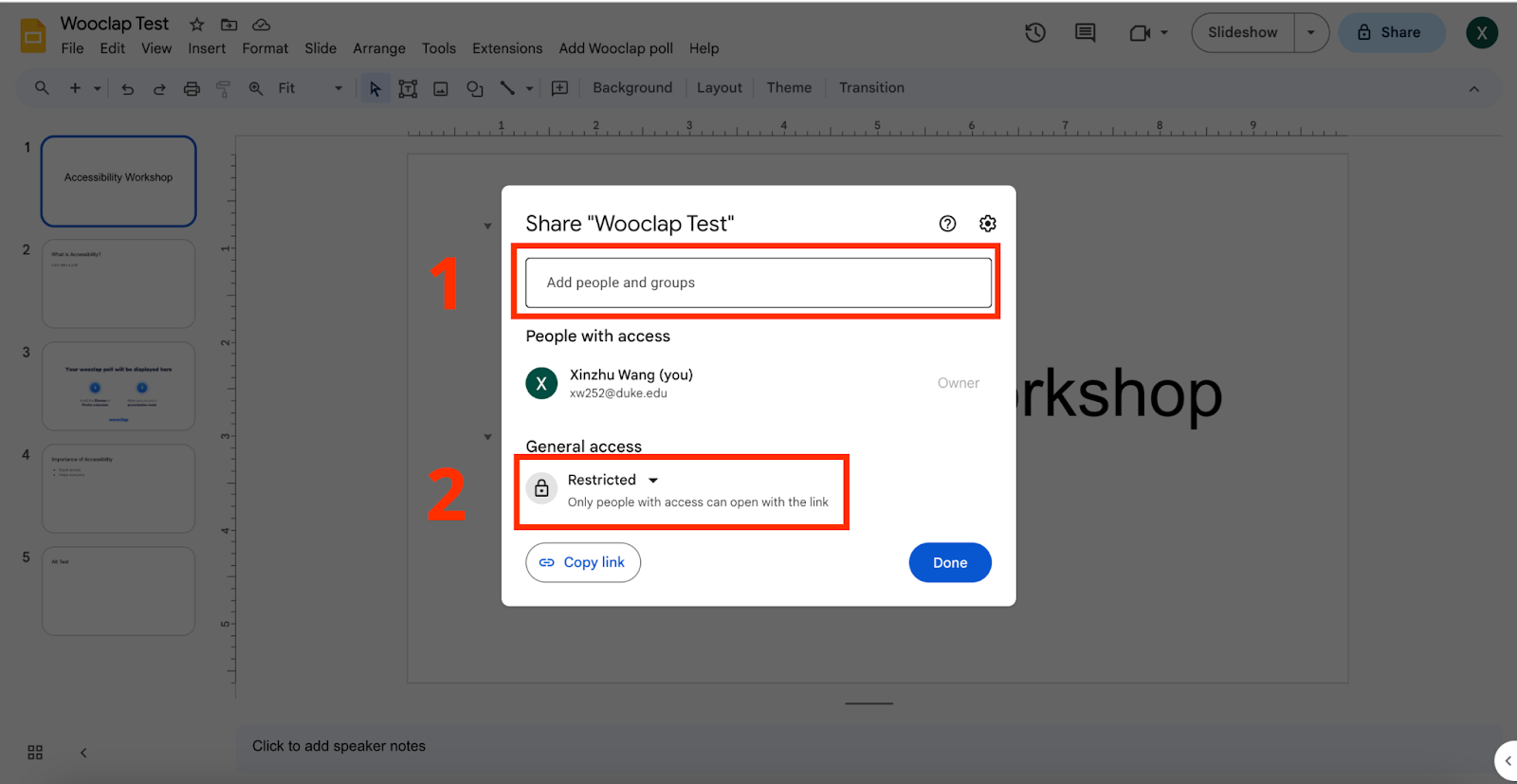1517x784 pixels.
Task: Open the move to folder icon
Action: pyautogui.click(x=228, y=25)
